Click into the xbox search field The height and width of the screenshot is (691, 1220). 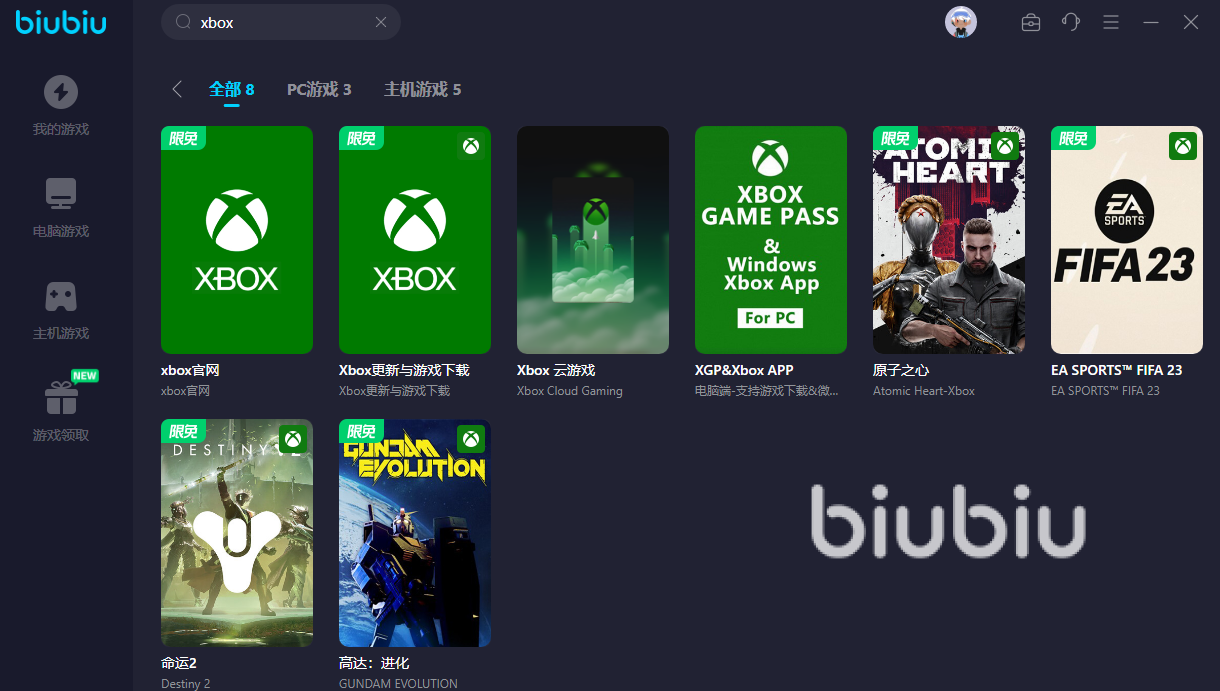281,22
